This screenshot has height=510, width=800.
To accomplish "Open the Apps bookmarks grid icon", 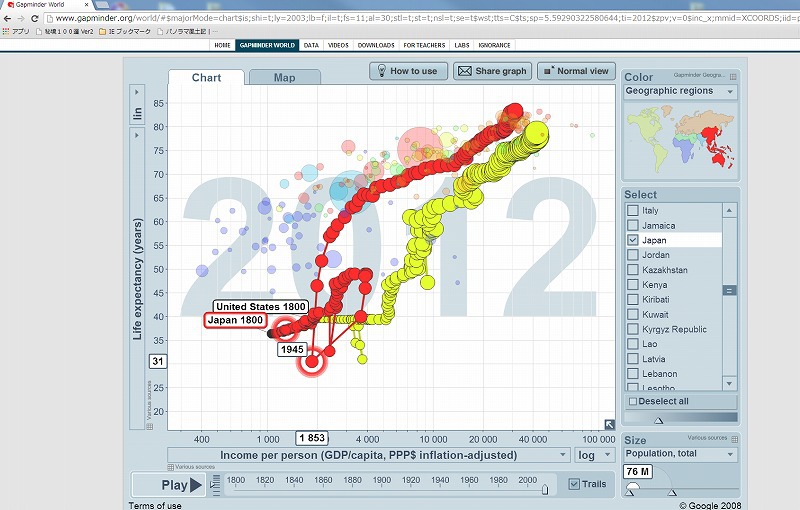I will pos(6,31).
